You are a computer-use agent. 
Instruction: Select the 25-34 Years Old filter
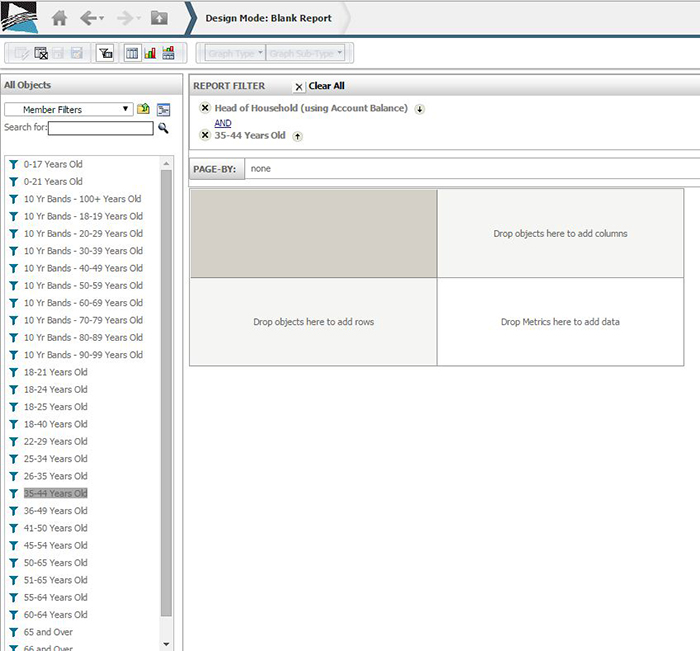55,459
